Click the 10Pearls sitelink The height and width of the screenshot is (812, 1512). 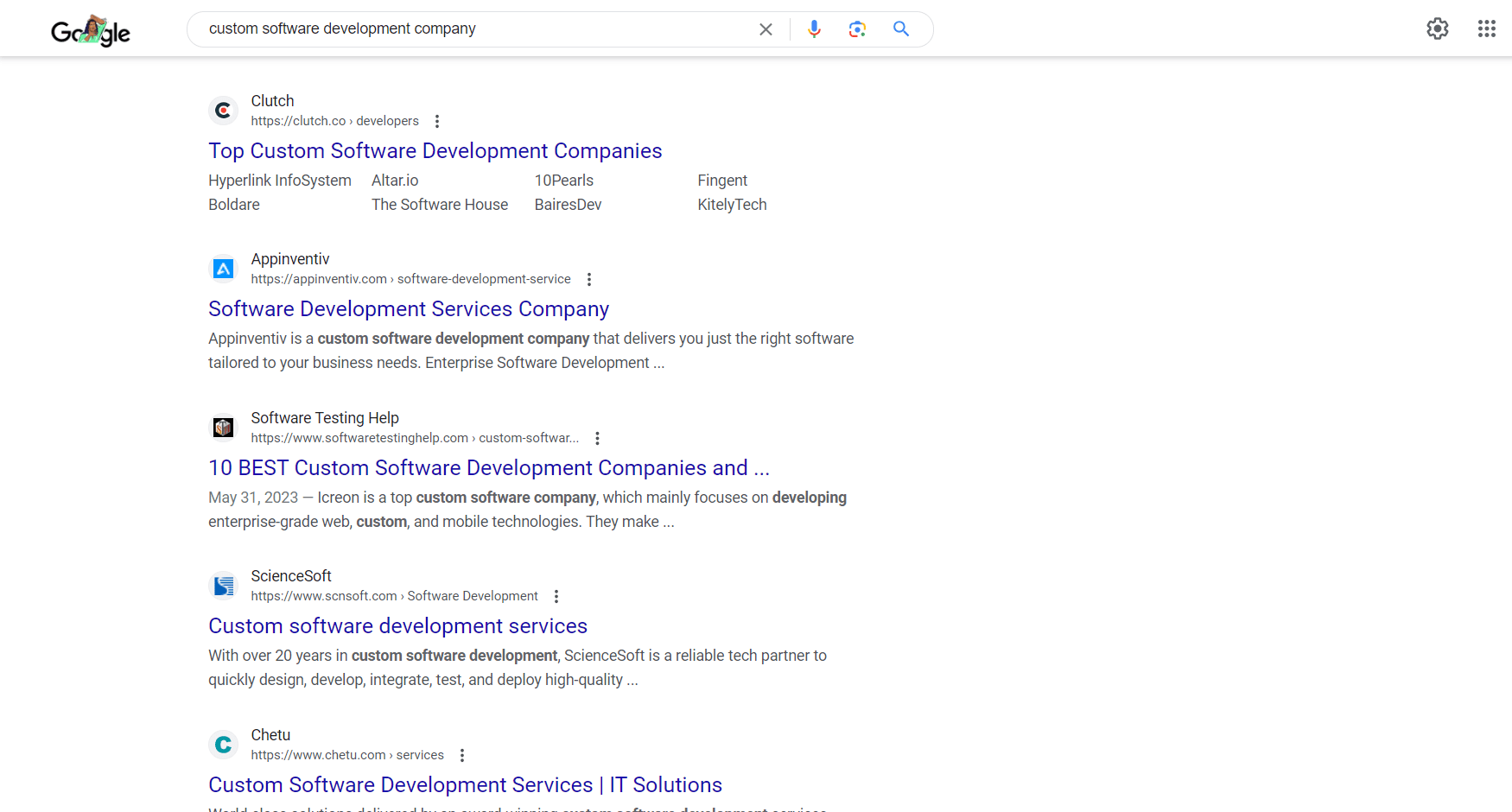coord(564,181)
